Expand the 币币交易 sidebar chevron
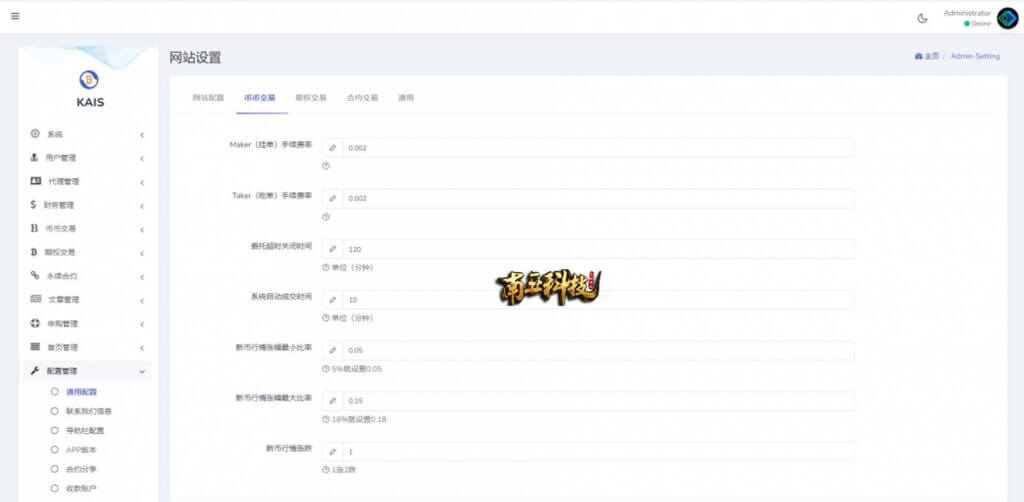Viewport: 1024px width, 502px height. pyautogui.click(x=142, y=230)
